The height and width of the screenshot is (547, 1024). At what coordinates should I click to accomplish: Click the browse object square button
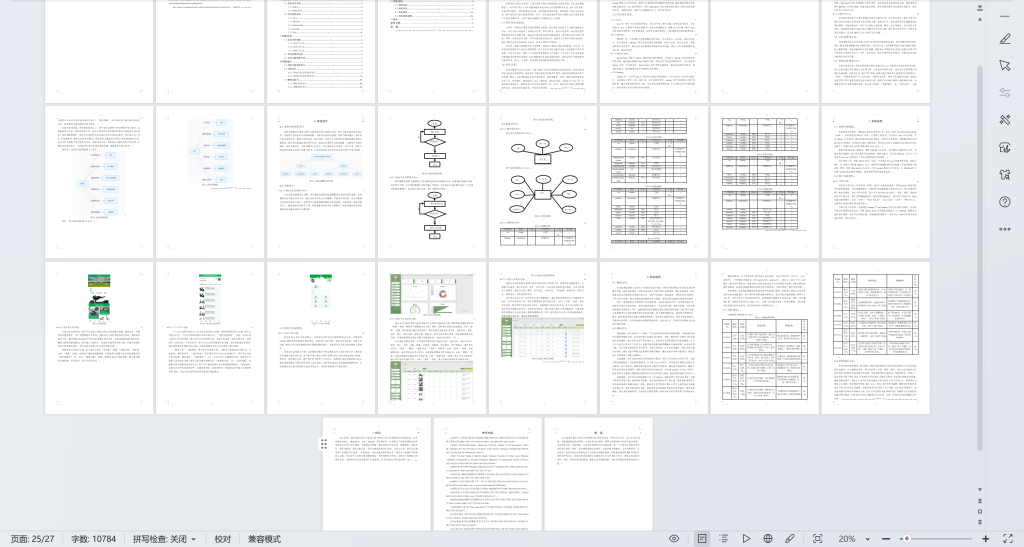pyautogui.click(x=980, y=511)
